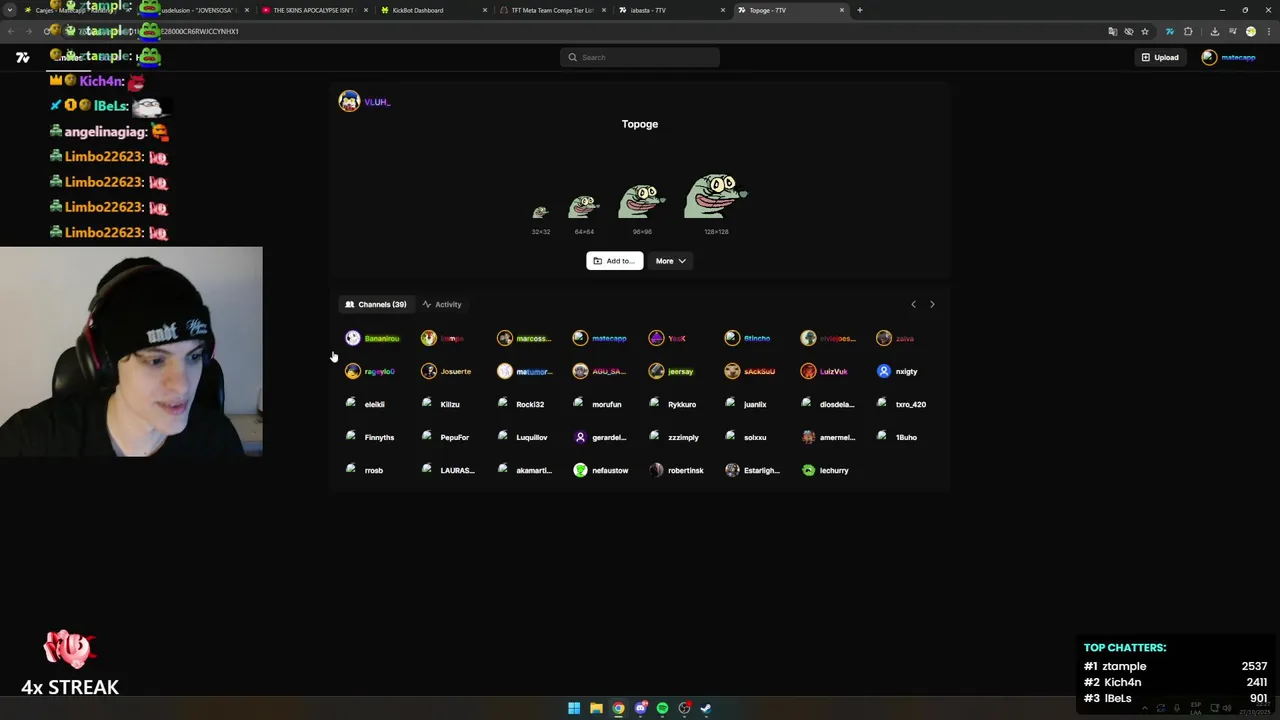
Task: Switch to the Channels (39) tab
Action: tap(376, 304)
